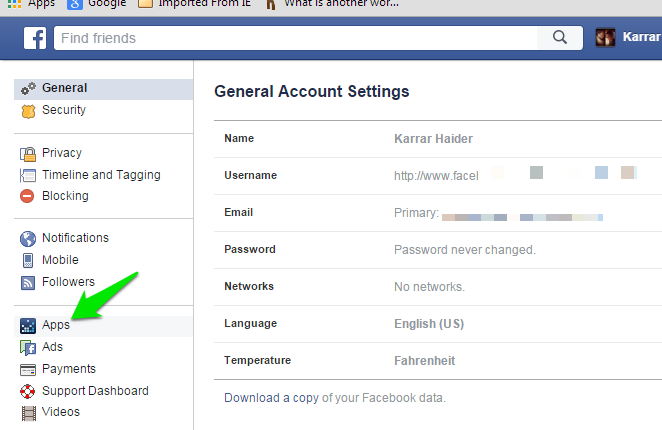Click the Payments card icon
Viewport: 662px width, 430px height.
coord(28,370)
